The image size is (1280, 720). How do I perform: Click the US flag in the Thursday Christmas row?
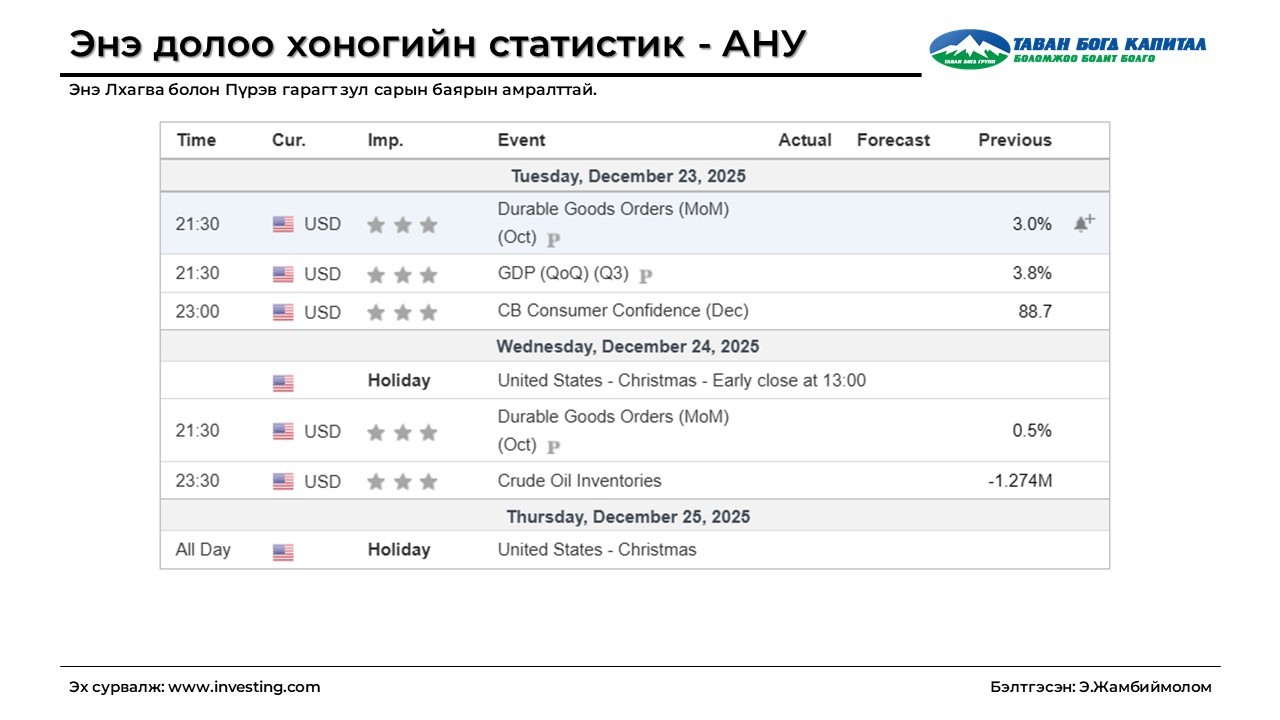click(283, 551)
